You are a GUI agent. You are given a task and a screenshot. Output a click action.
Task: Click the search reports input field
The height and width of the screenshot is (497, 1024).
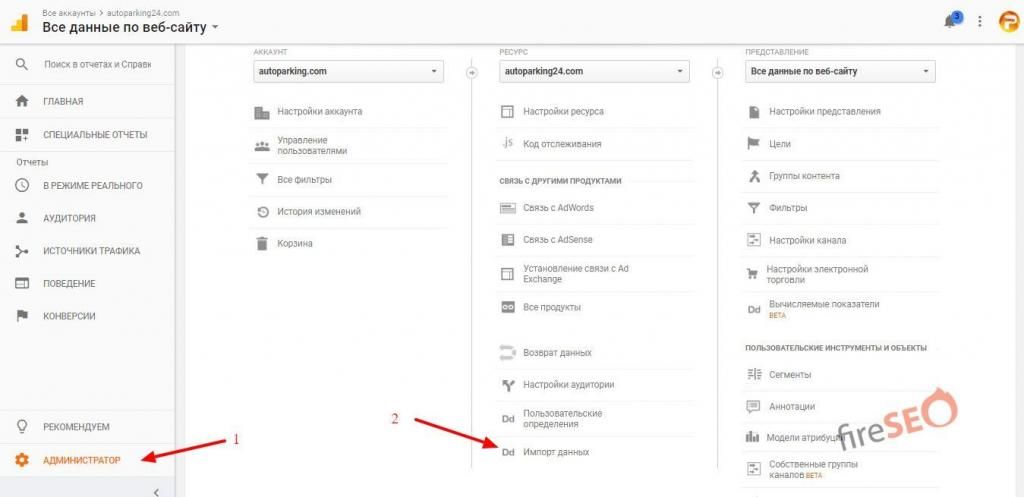(97, 64)
